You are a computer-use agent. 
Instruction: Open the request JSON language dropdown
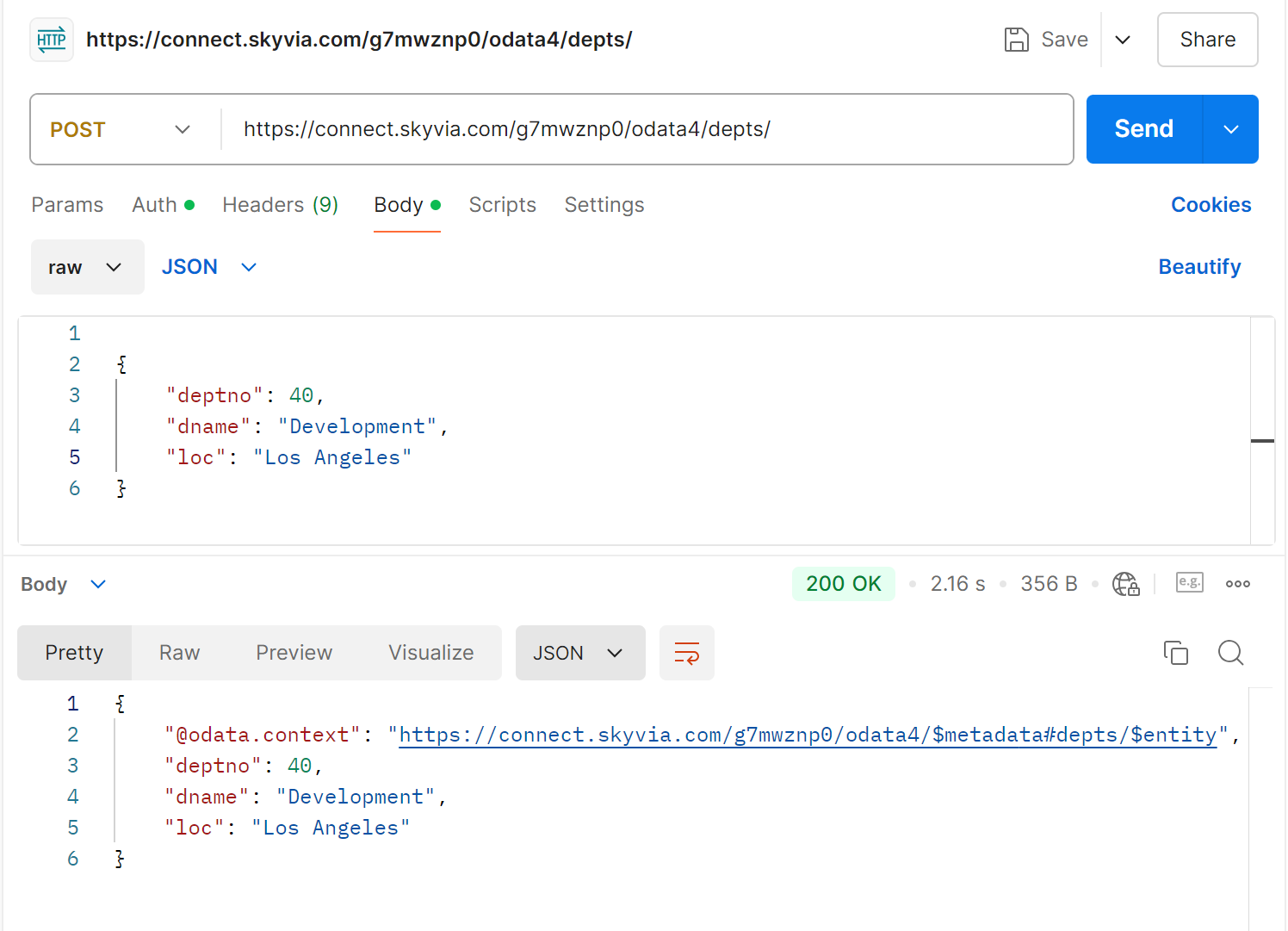pos(209,267)
